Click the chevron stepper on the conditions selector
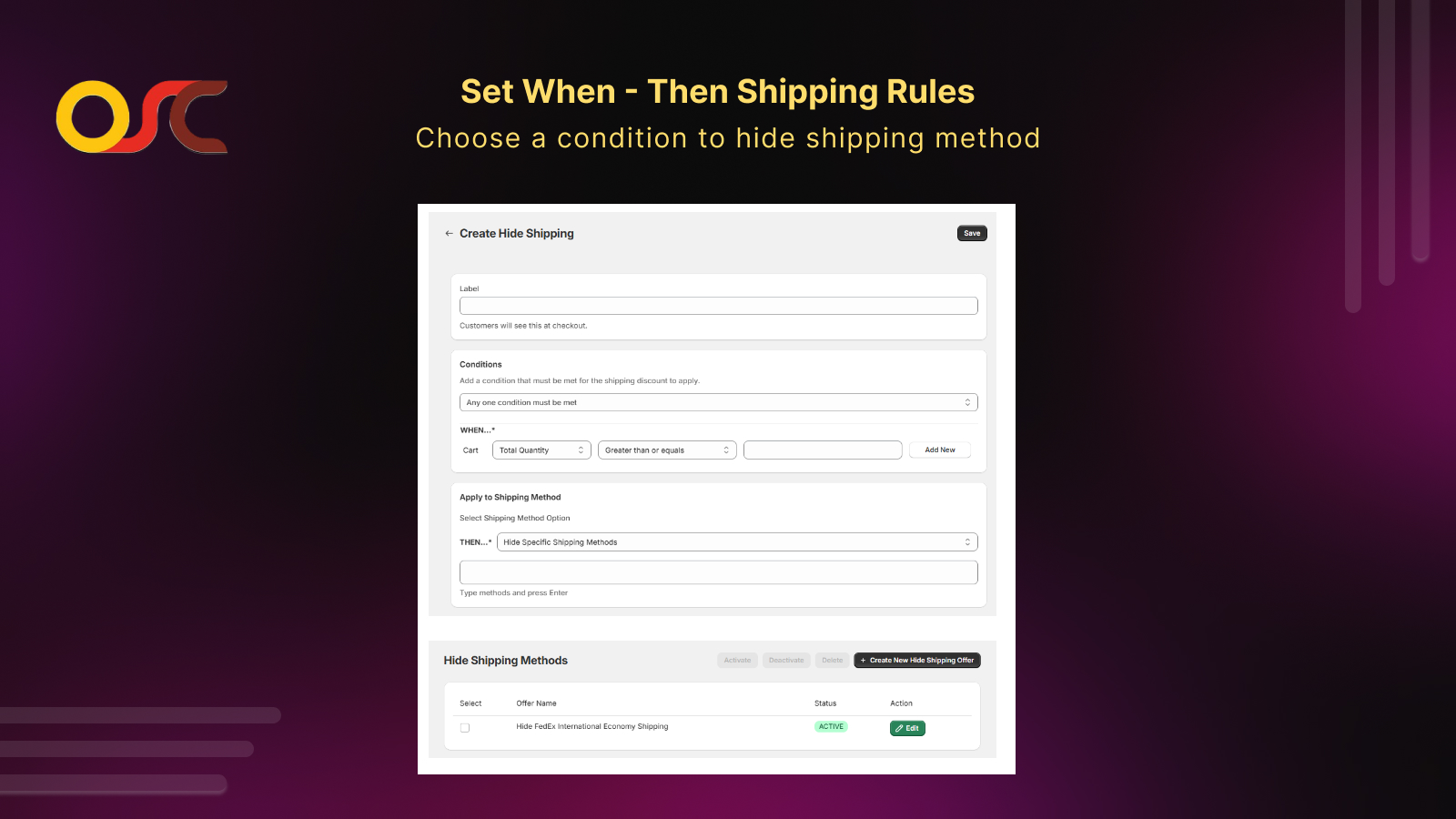 point(967,401)
